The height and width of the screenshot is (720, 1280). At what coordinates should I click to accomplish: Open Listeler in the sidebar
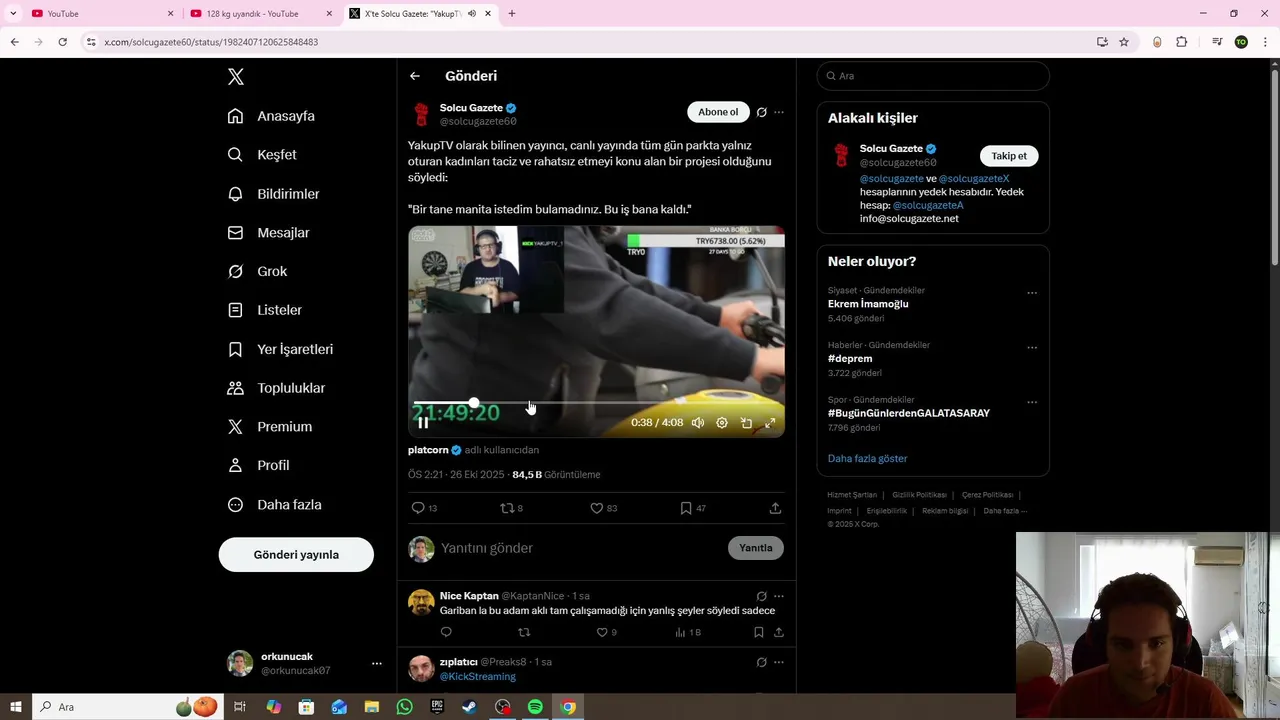pos(264,310)
